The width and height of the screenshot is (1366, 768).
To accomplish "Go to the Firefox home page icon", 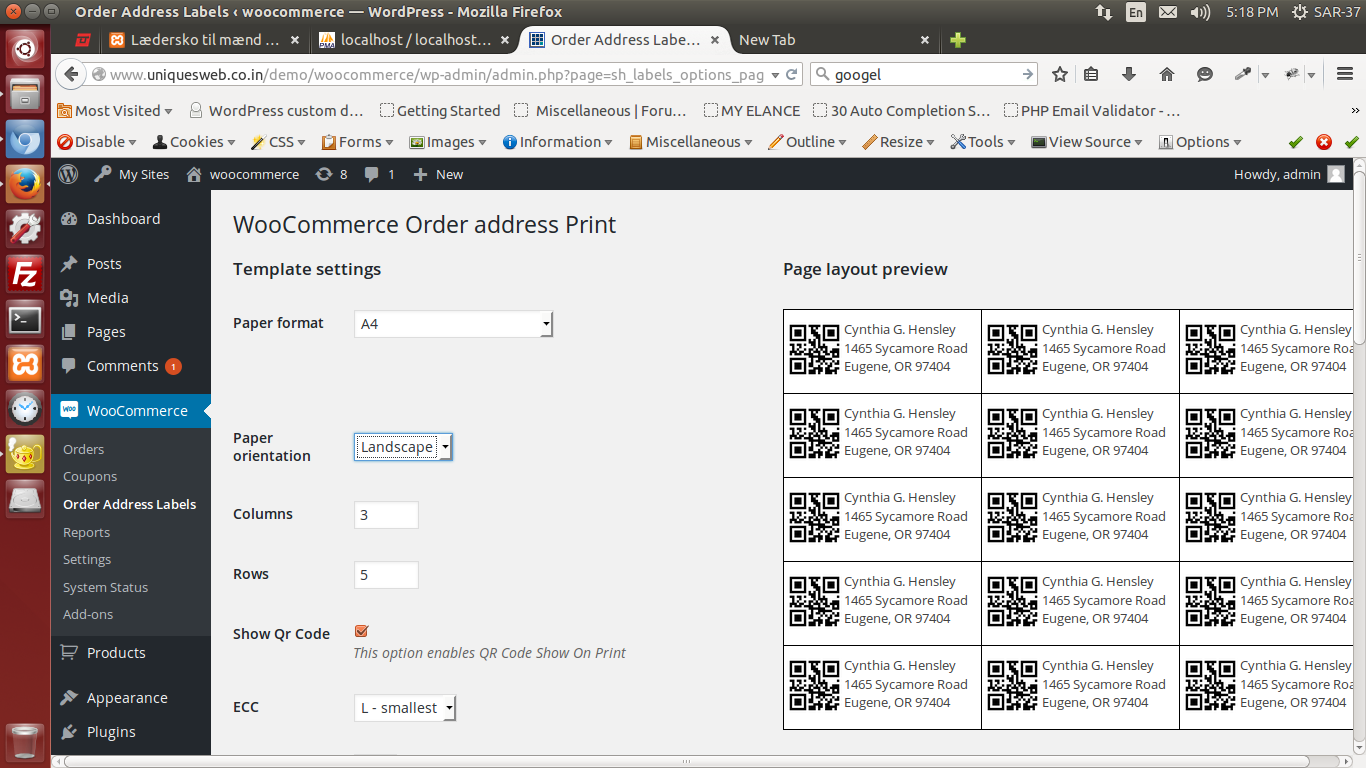I will click(x=1166, y=74).
